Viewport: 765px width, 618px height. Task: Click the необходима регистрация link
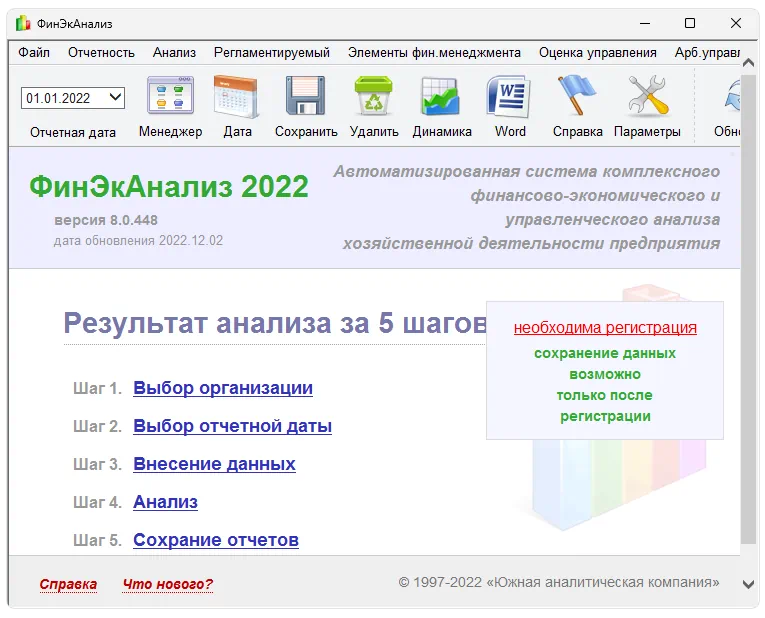coord(605,328)
